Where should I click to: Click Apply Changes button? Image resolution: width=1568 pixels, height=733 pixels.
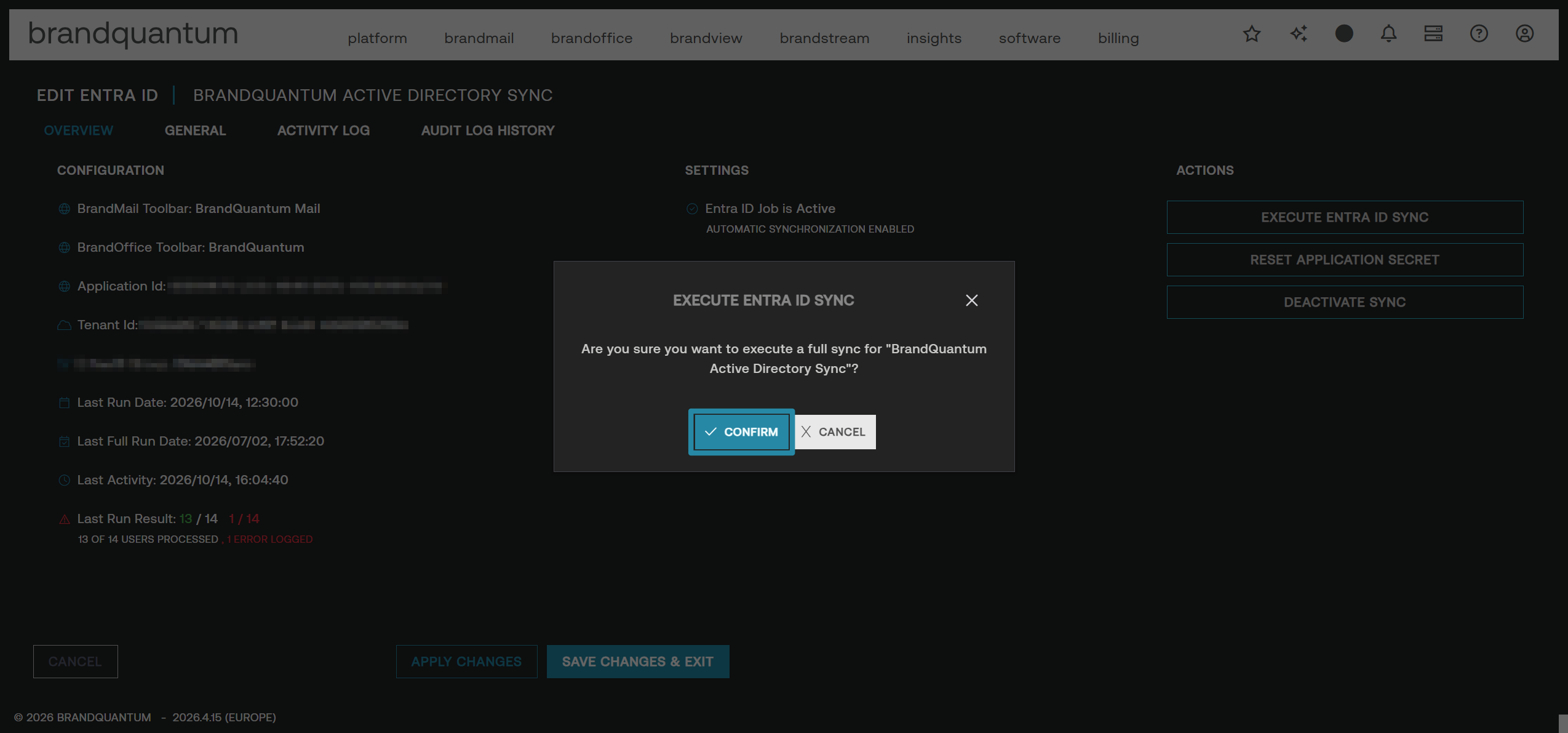click(466, 662)
